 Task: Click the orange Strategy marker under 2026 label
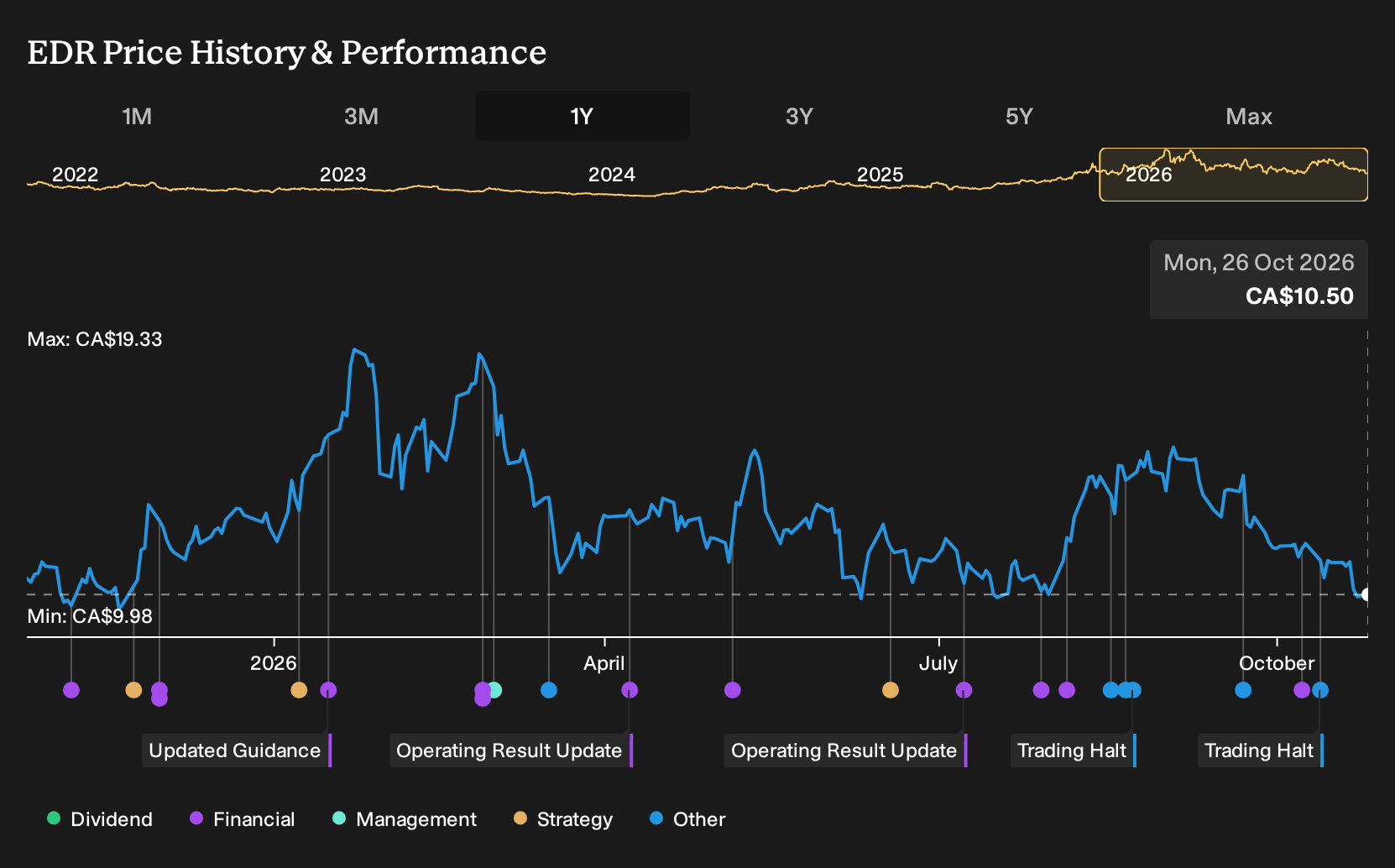[x=299, y=690]
